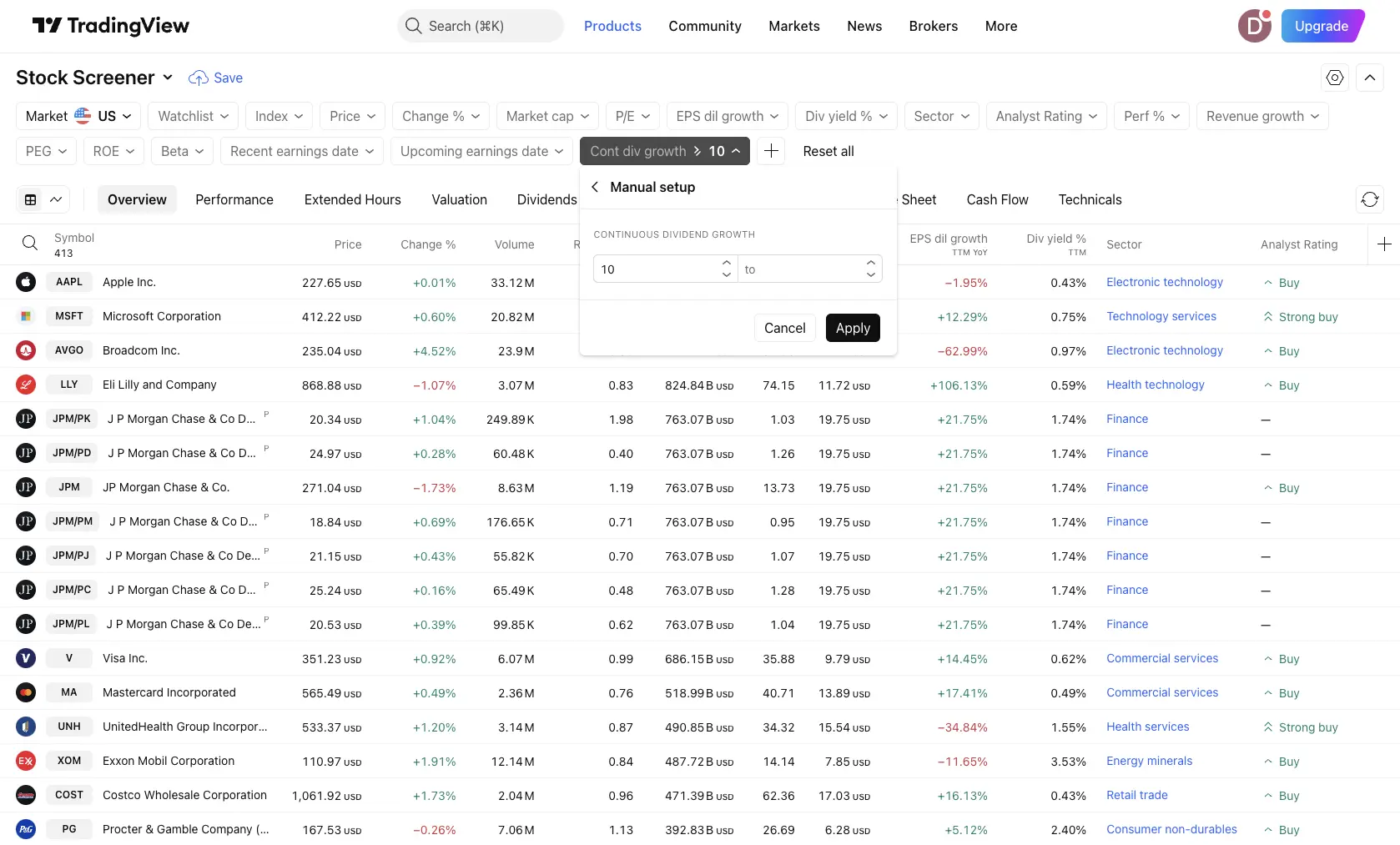Click the Upgrade button
This screenshot has width=1400, height=845.
(x=1322, y=26)
